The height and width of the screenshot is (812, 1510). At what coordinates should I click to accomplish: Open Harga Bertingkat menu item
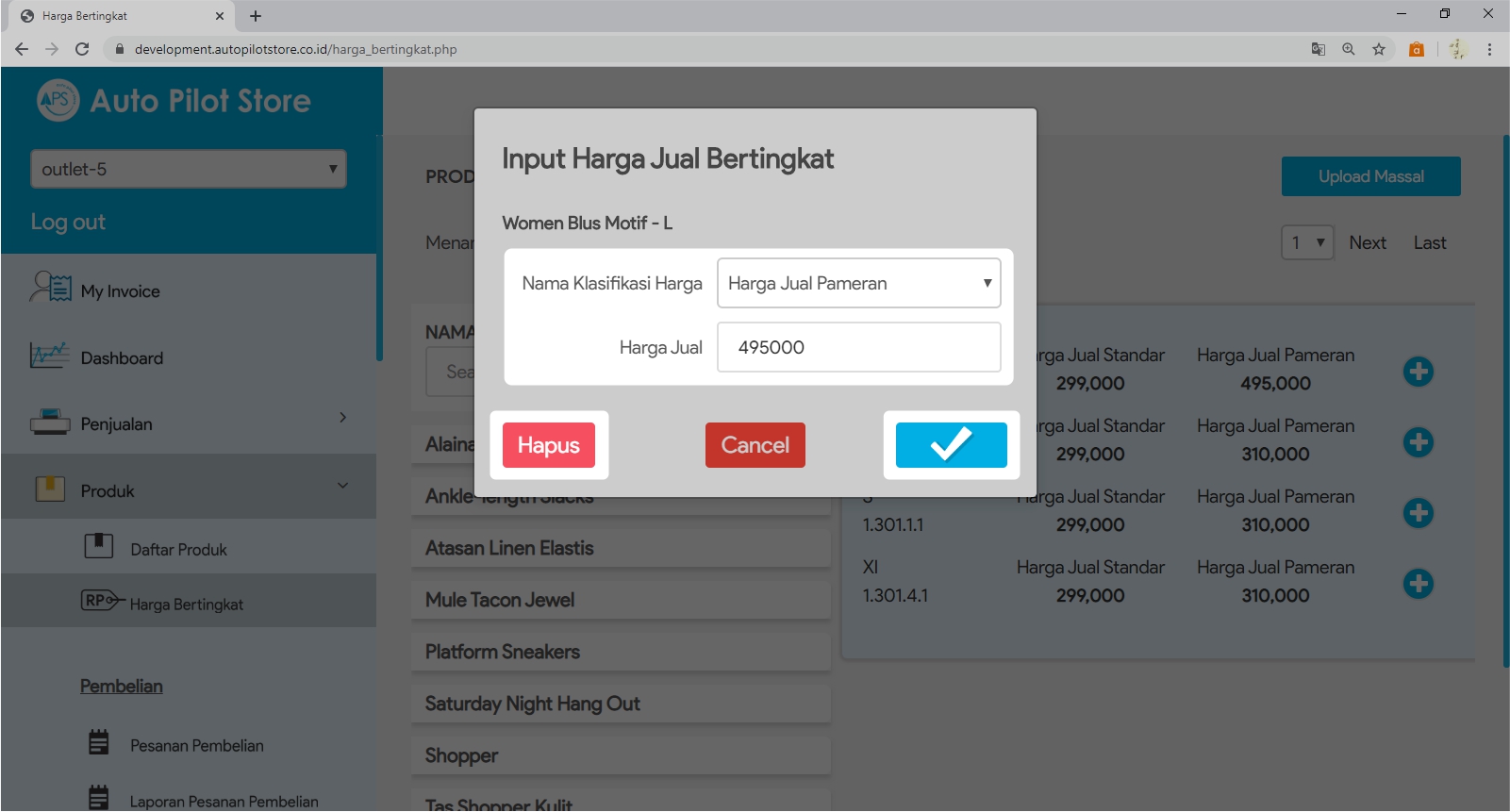tap(186, 605)
